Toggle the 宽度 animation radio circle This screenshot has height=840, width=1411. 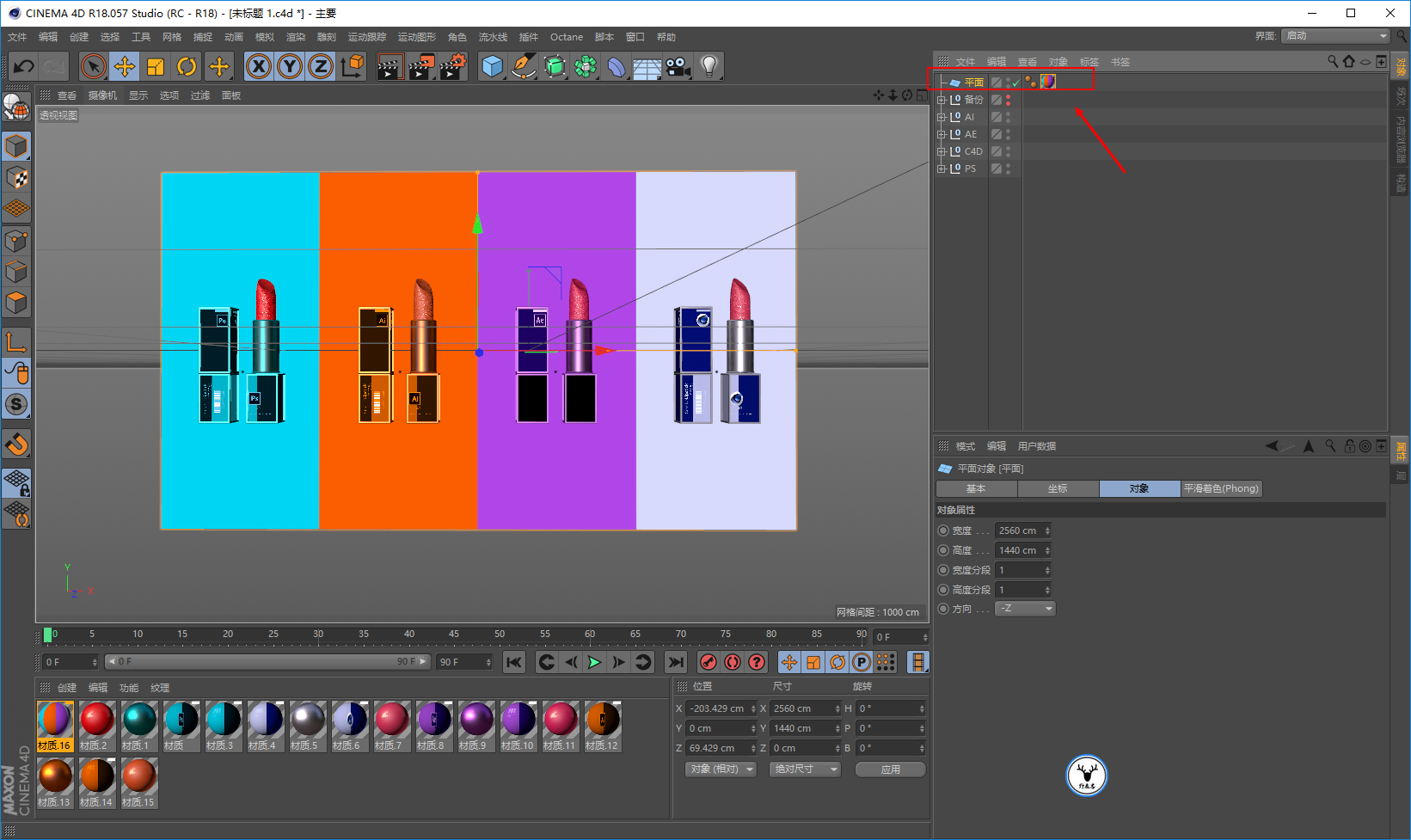(943, 530)
